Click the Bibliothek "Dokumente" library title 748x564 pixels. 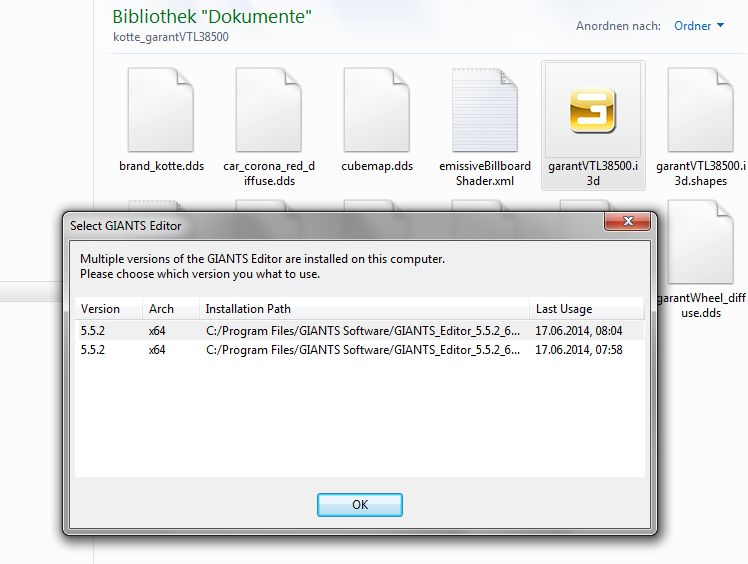[212, 17]
